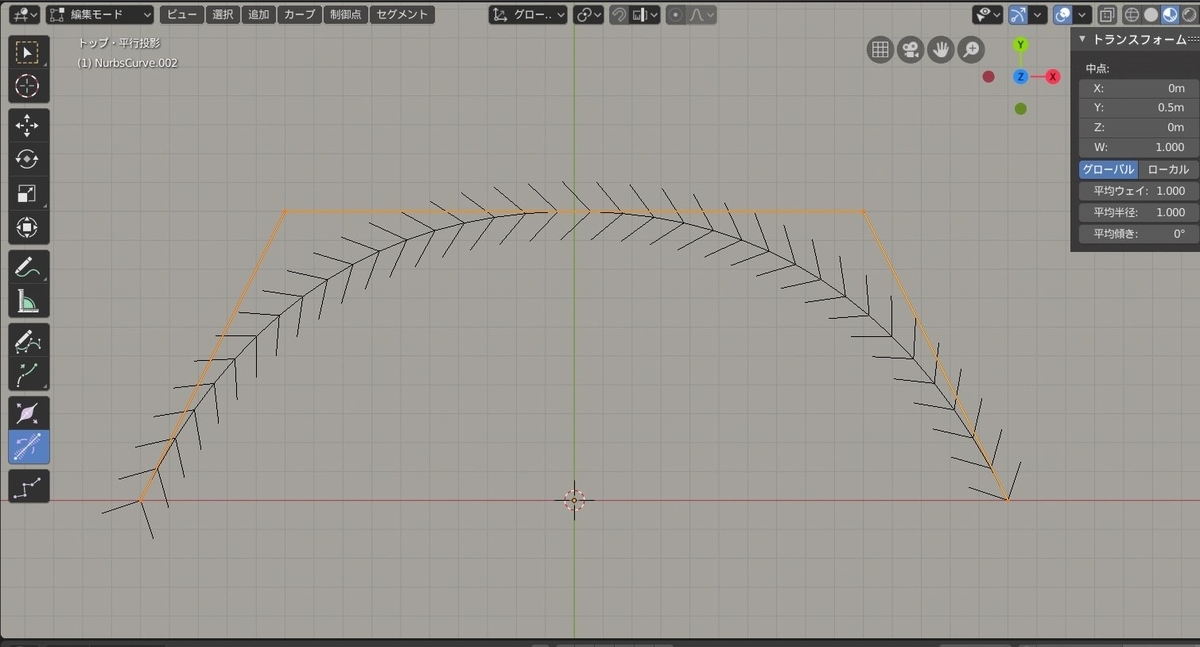Toggle viewport gizmos display
Image resolution: width=1200 pixels, height=647 pixels.
1018,15
